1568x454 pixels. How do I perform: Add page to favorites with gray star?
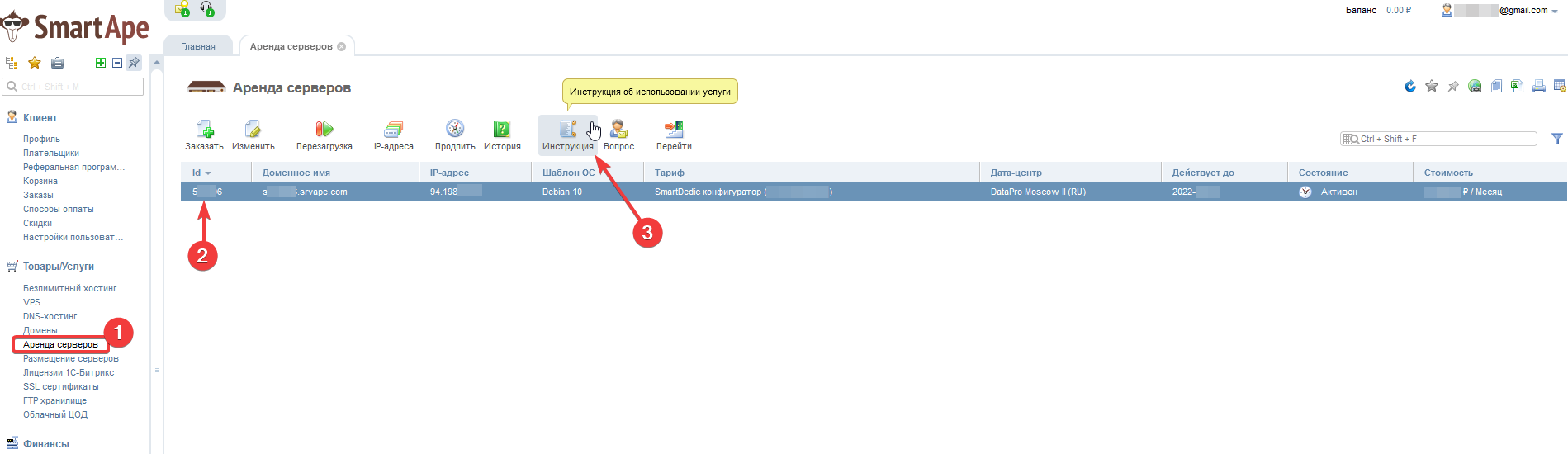[x=1432, y=87]
